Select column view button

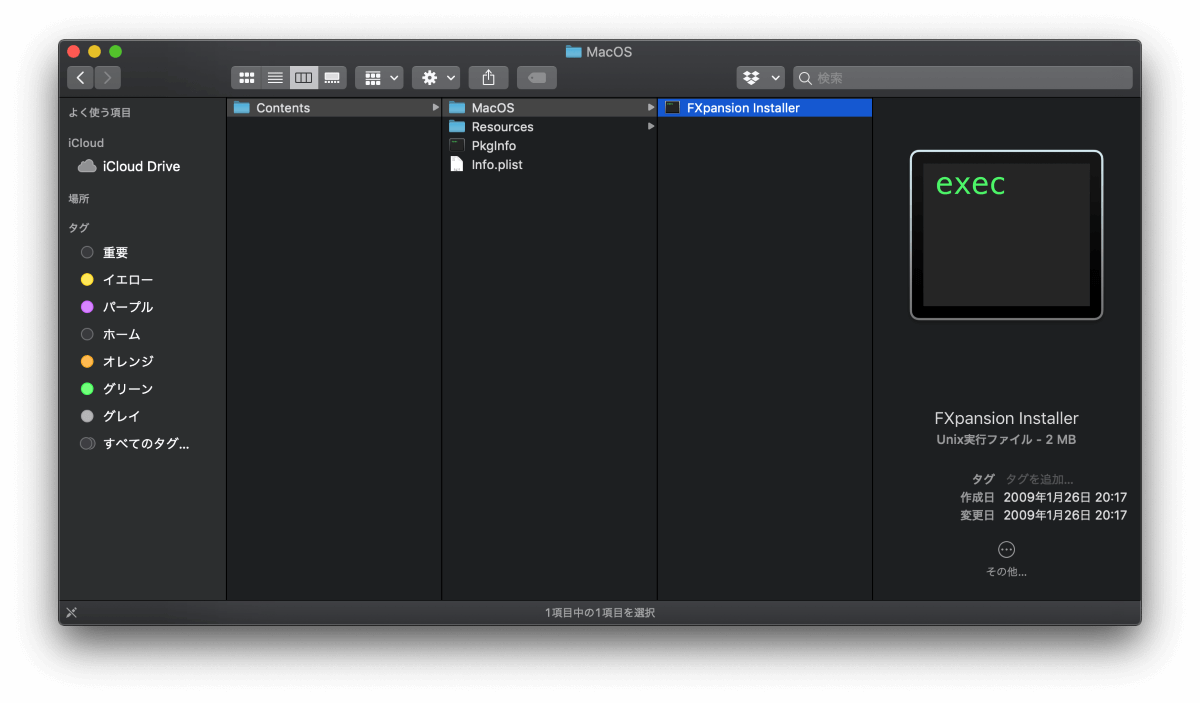tap(304, 77)
